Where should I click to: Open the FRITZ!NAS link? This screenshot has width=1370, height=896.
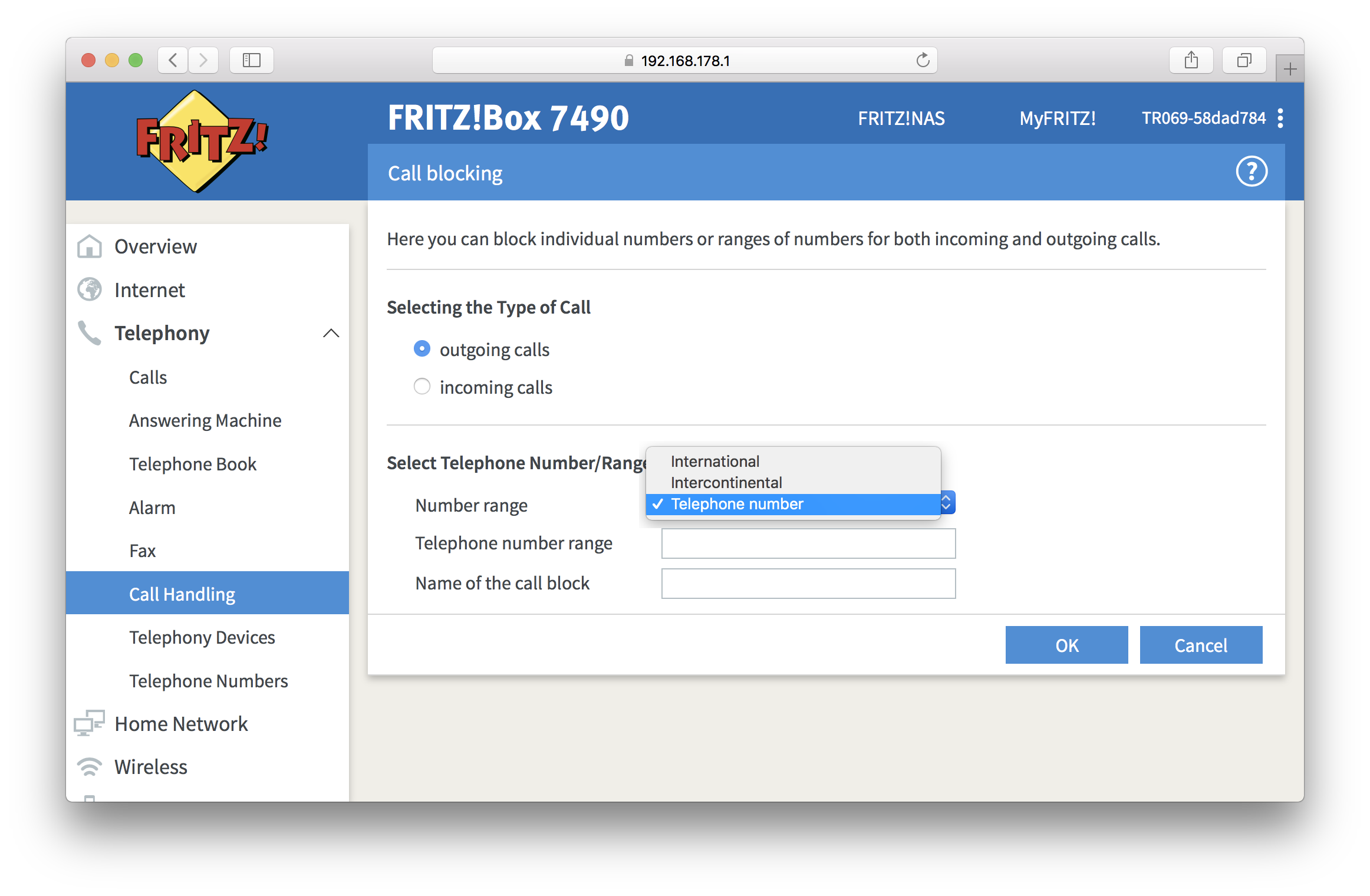901,118
